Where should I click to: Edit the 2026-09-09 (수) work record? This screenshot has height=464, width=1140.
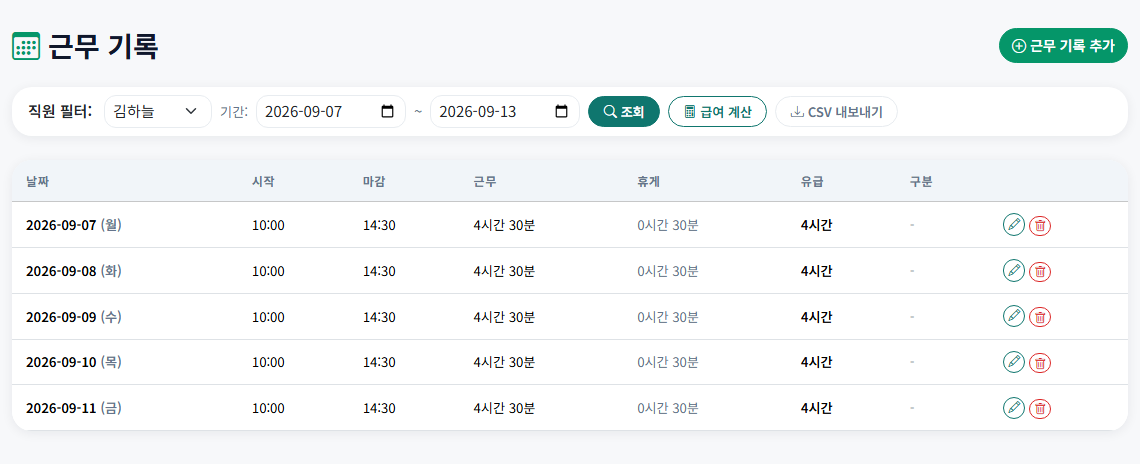(x=1013, y=316)
